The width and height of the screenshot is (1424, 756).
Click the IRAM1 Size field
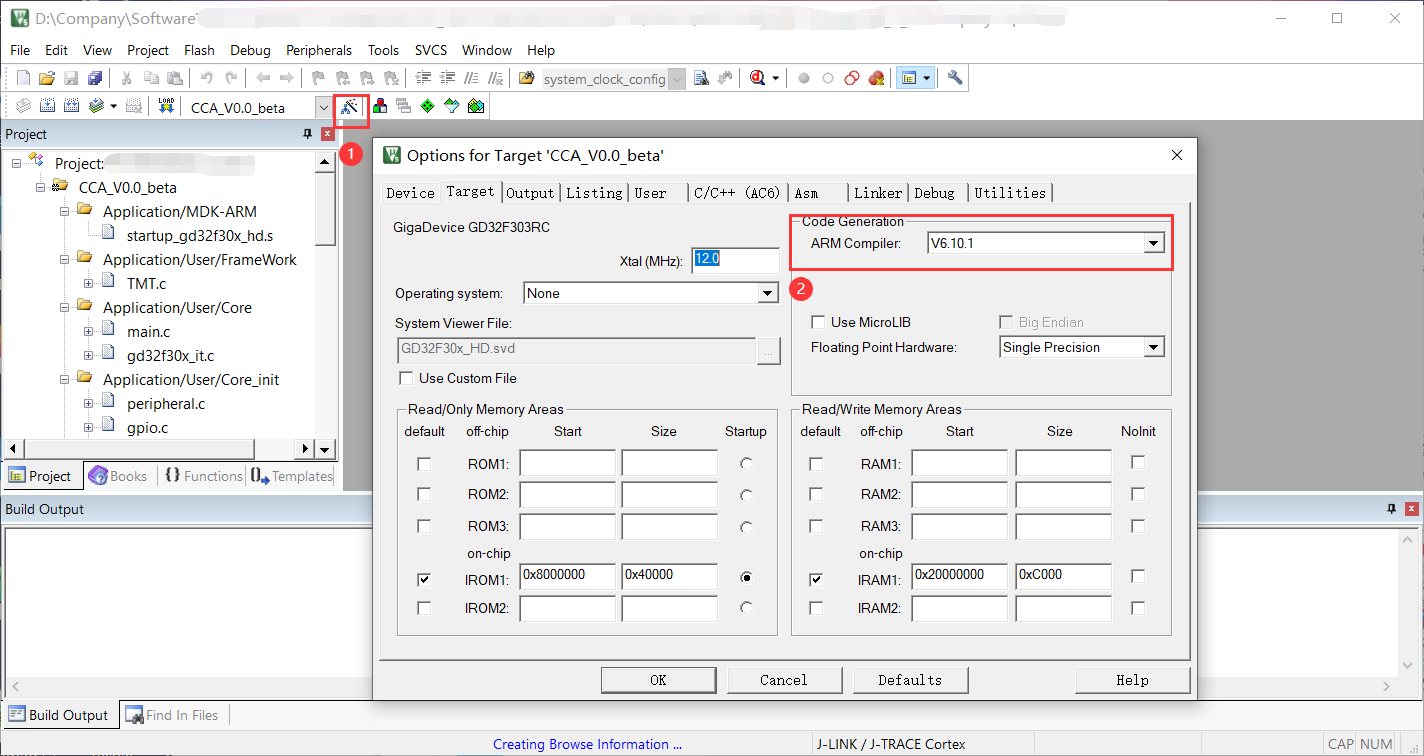point(1063,576)
